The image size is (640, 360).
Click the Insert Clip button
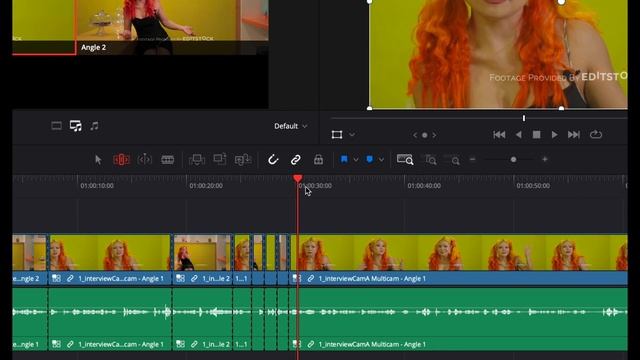click(197, 160)
